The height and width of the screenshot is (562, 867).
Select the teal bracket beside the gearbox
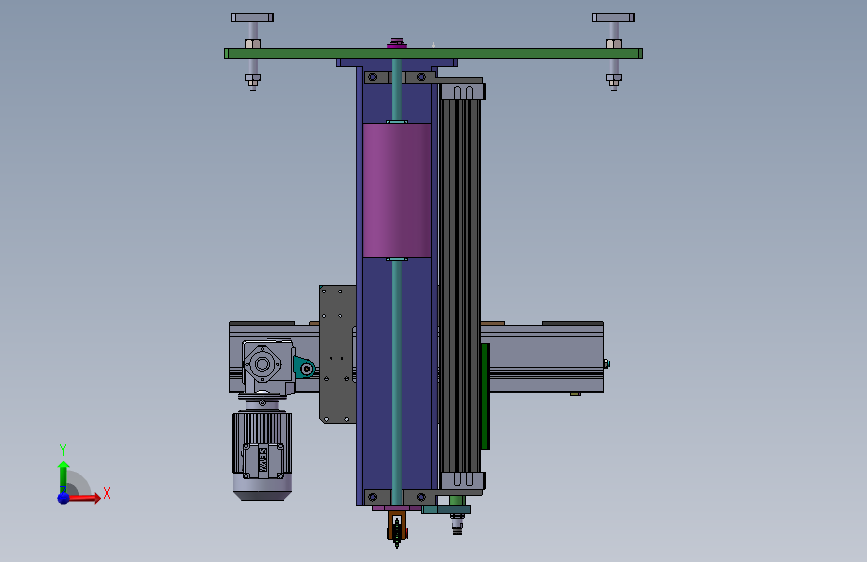coord(304,367)
